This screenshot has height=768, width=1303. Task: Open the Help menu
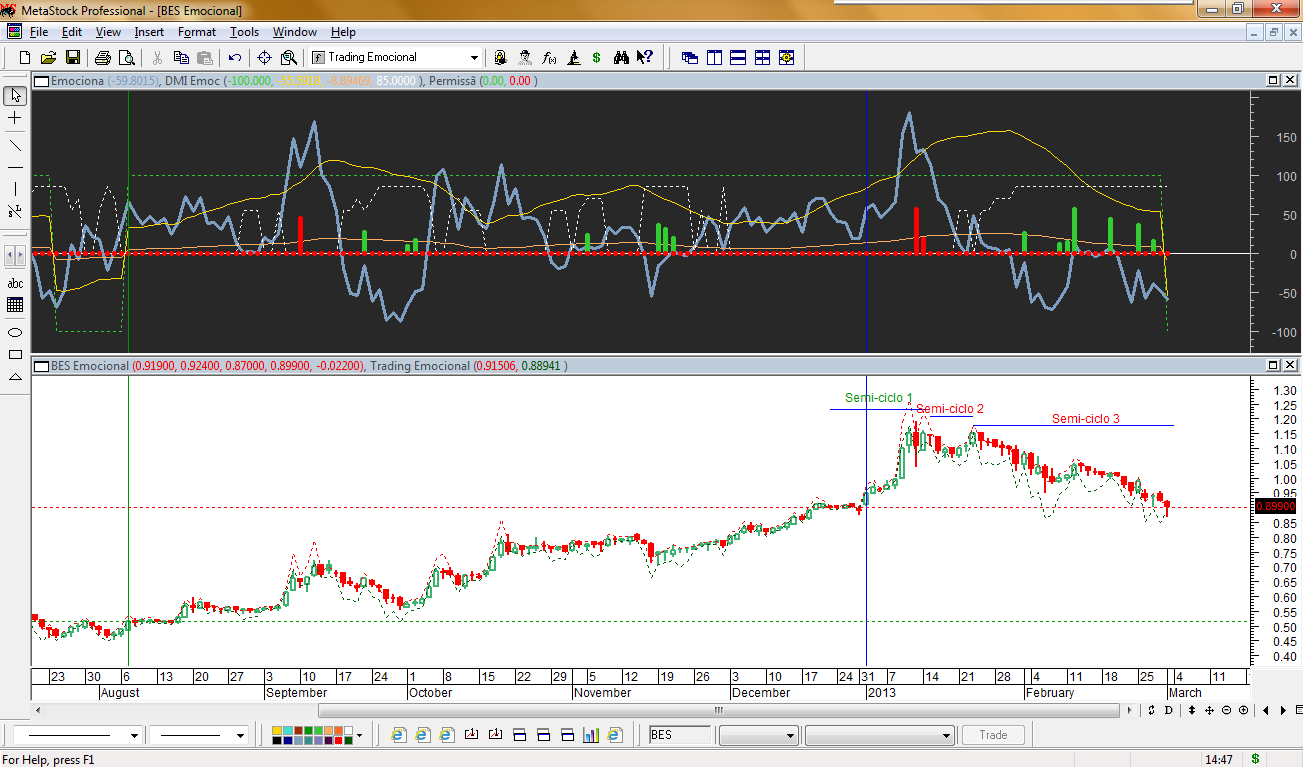(343, 32)
